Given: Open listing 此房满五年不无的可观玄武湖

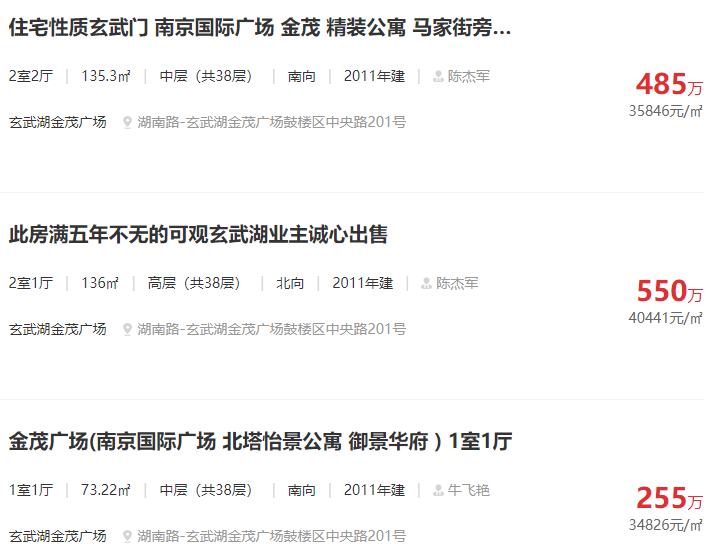Looking at the screenshot, I should tap(198, 235).
